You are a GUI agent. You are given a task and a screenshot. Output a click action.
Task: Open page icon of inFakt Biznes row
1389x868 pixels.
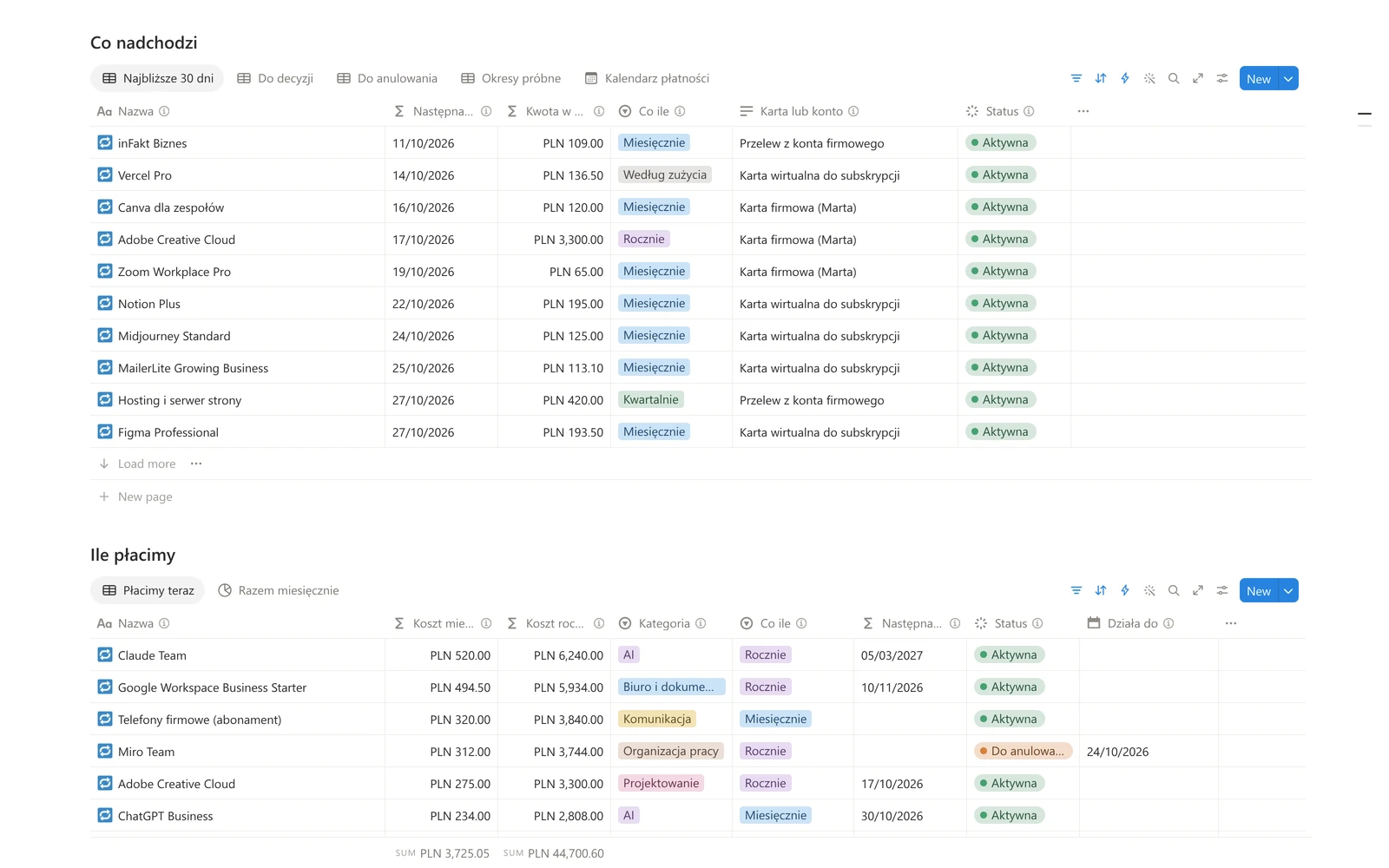tap(105, 142)
